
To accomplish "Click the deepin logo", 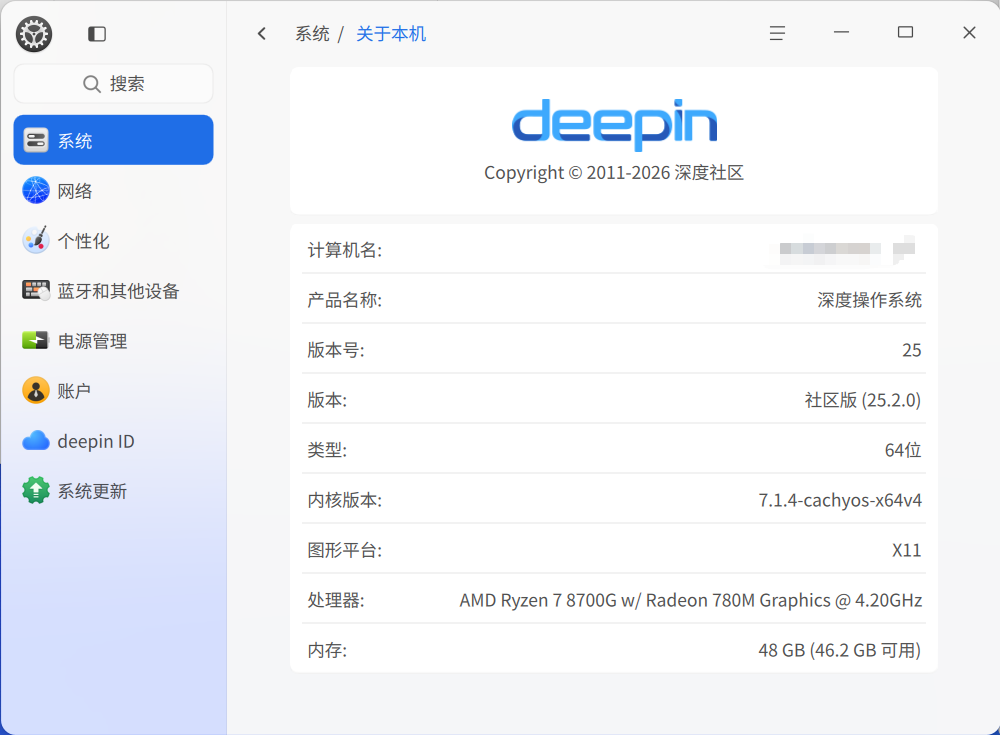I will coord(614,124).
